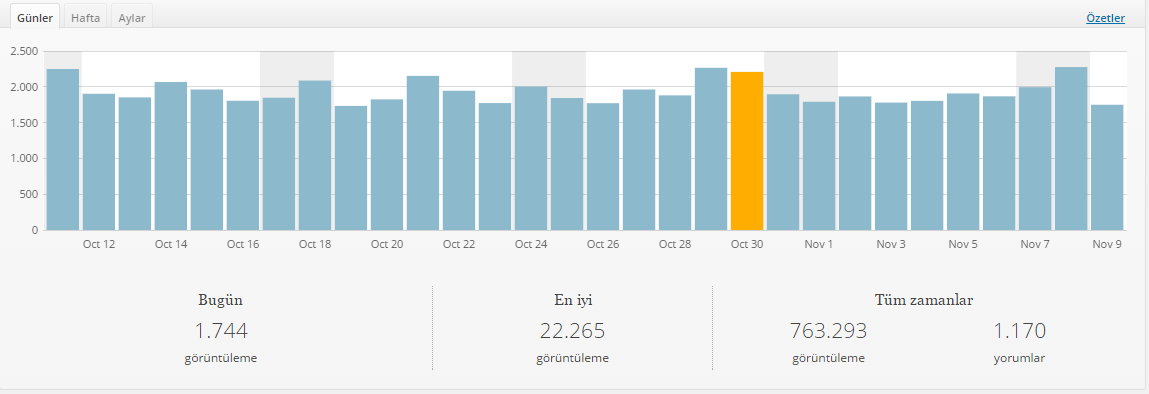Click the orange Oct 30 bar
Image resolution: width=1149 pixels, height=394 pixels.
(747, 151)
